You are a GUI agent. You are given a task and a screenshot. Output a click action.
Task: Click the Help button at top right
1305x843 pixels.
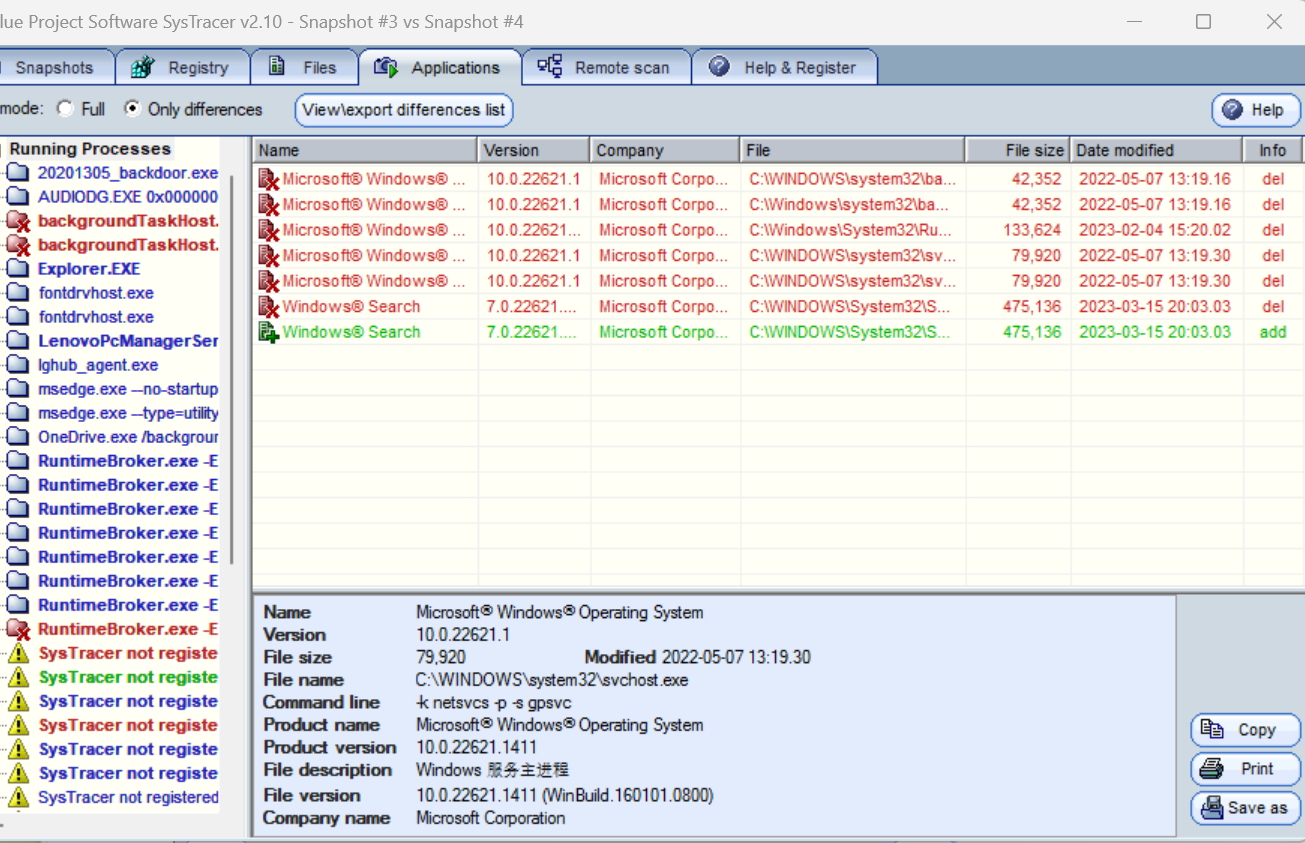(x=1256, y=110)
